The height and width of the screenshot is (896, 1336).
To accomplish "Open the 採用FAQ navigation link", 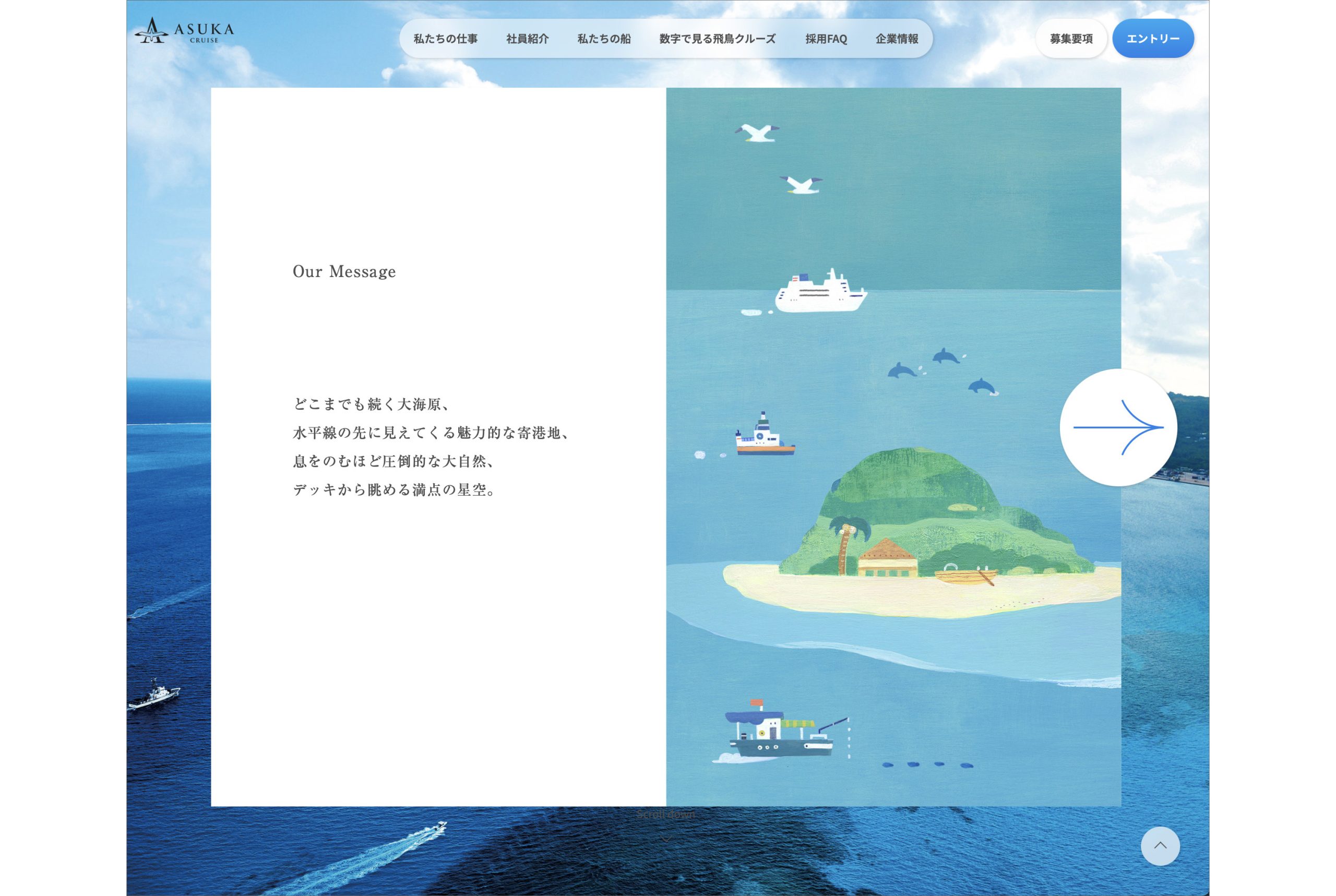I will point(825,39).
